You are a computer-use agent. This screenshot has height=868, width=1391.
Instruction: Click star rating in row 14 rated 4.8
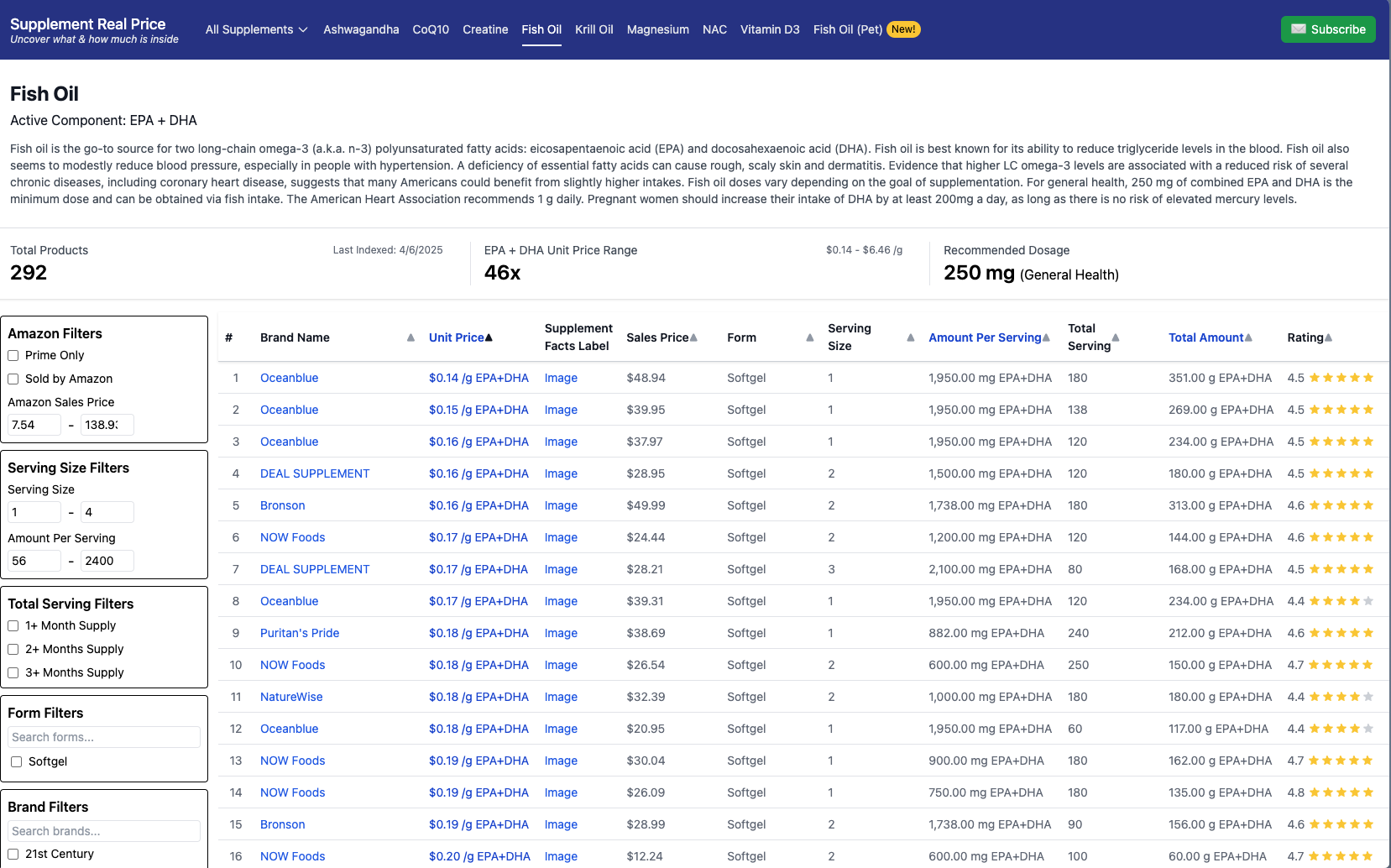pos(1341,792)
